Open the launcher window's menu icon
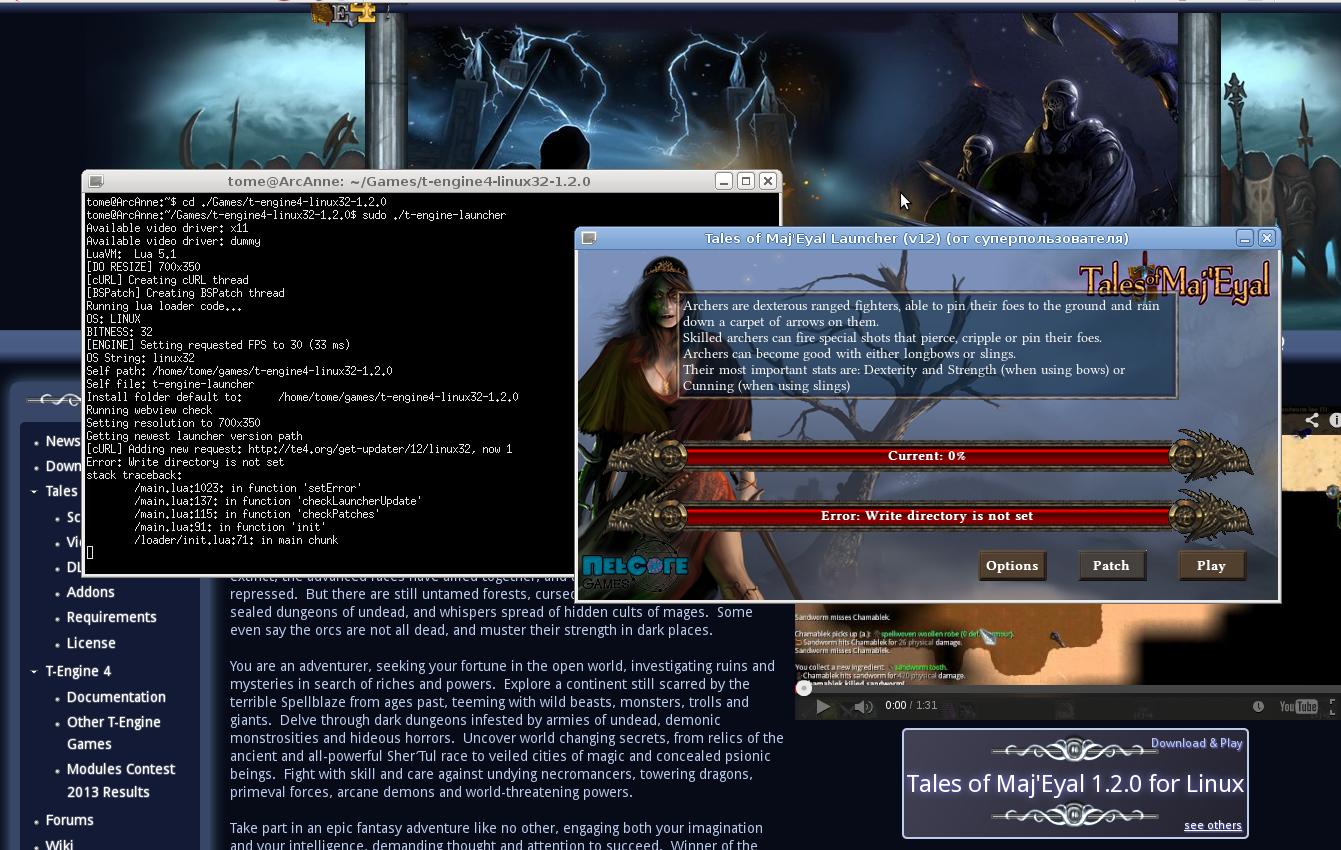1341x850 pixels. pyautogui.click(x=589, y=238)
